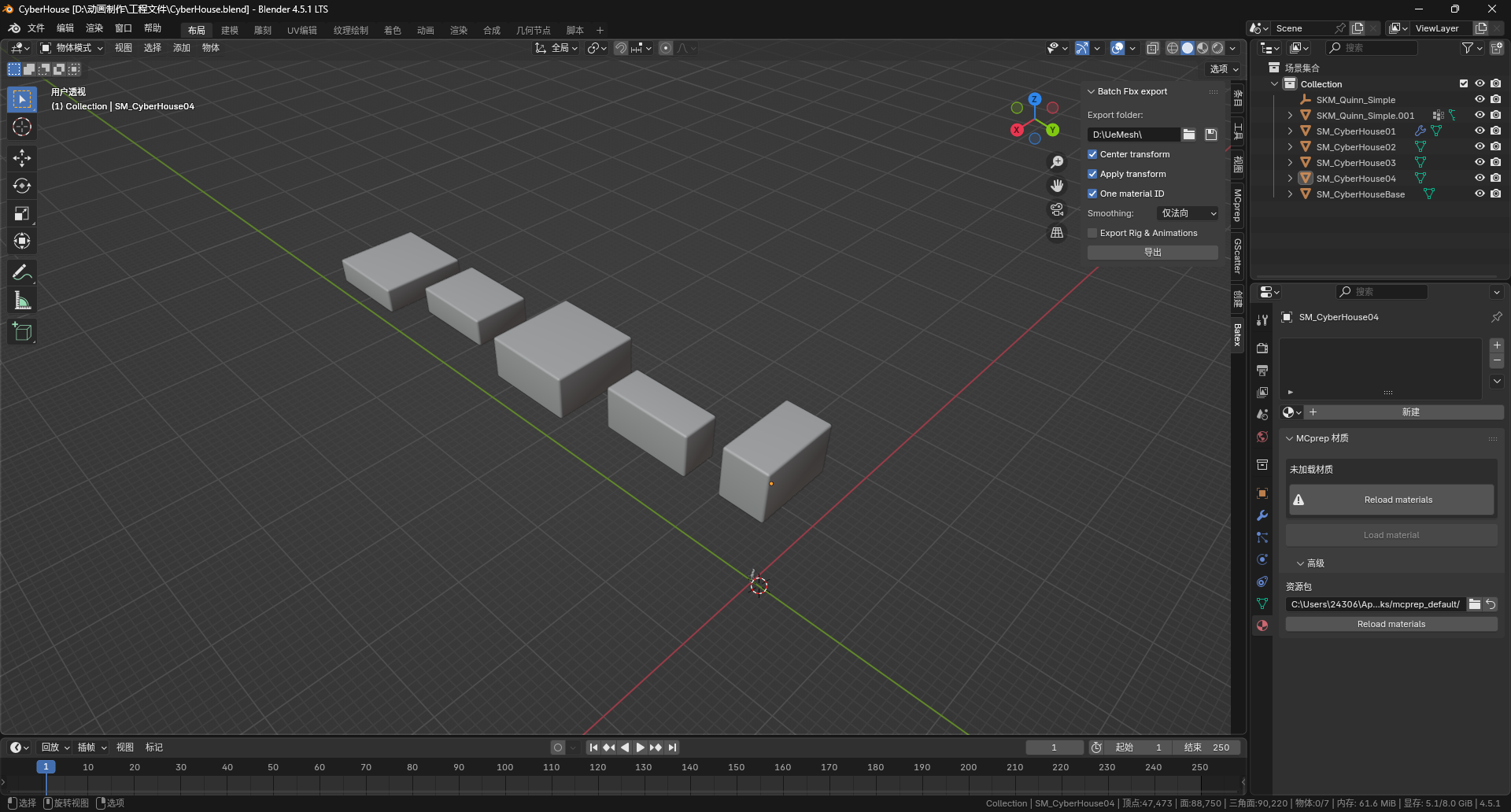Uncheck One material ID
The width and height of the screenshot is (1511, 812).
click(x=1092, y=194)
